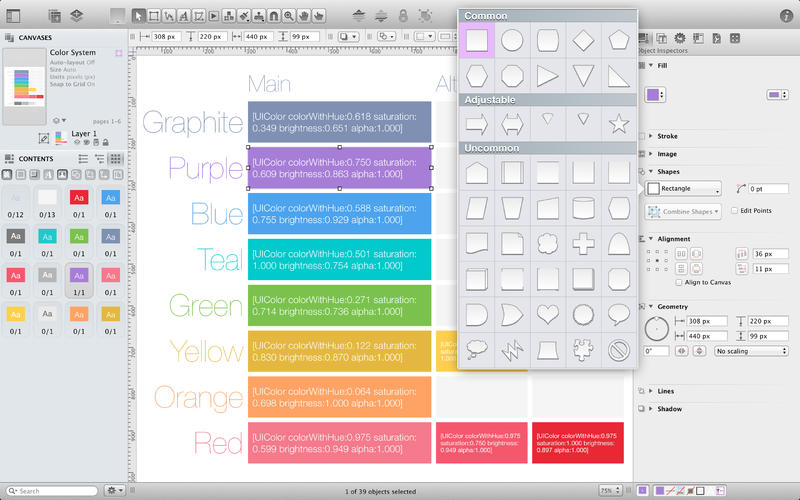Viewport: 800px width, 500px height.
Task: Click the purple Fill color swatch
Action: (653, 95)
